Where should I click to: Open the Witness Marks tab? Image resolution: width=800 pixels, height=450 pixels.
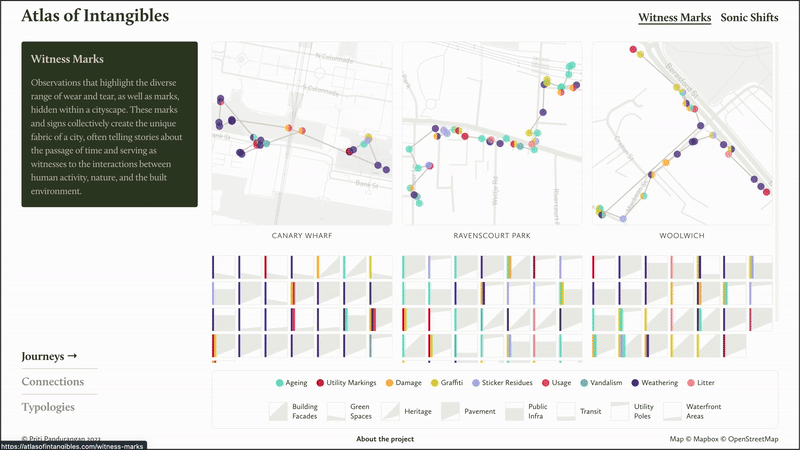click(674, 17)
